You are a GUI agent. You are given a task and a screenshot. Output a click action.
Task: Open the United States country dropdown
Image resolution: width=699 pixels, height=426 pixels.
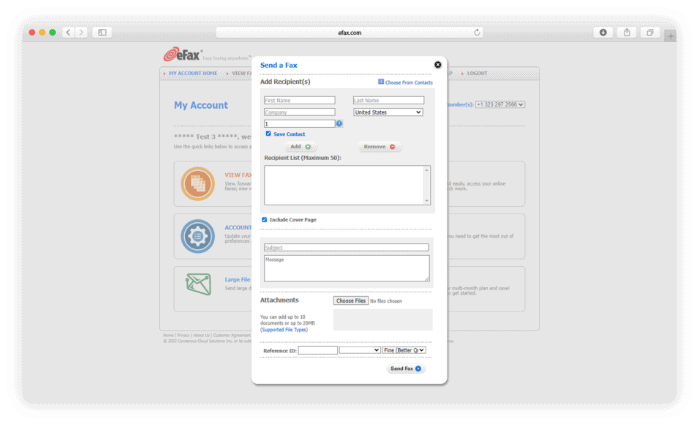pyautogui.click(x=388, y=112)
